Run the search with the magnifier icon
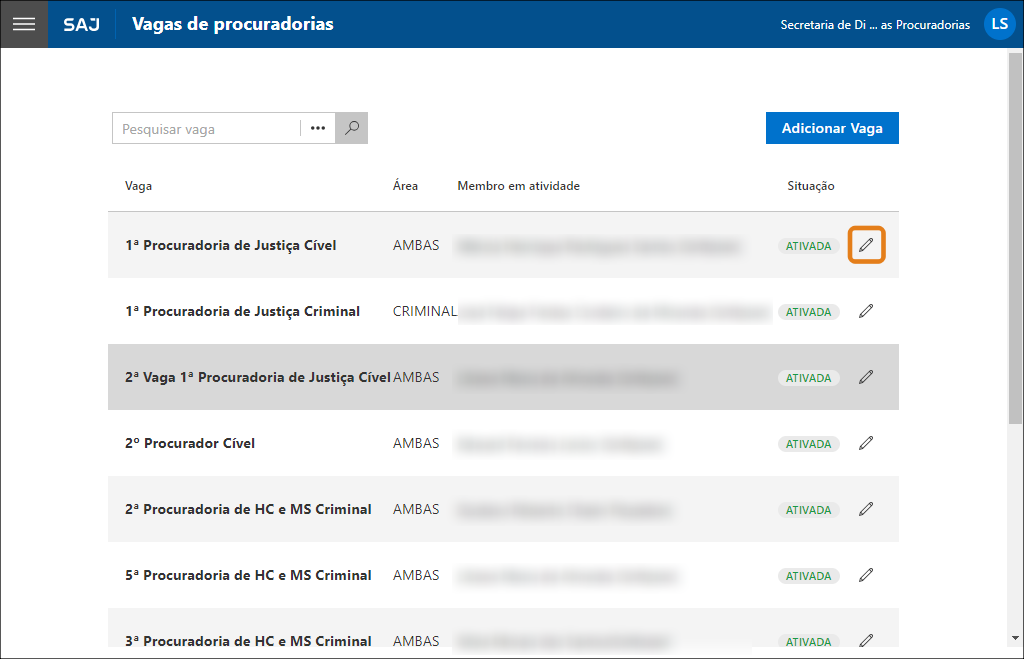 point(350,128)
